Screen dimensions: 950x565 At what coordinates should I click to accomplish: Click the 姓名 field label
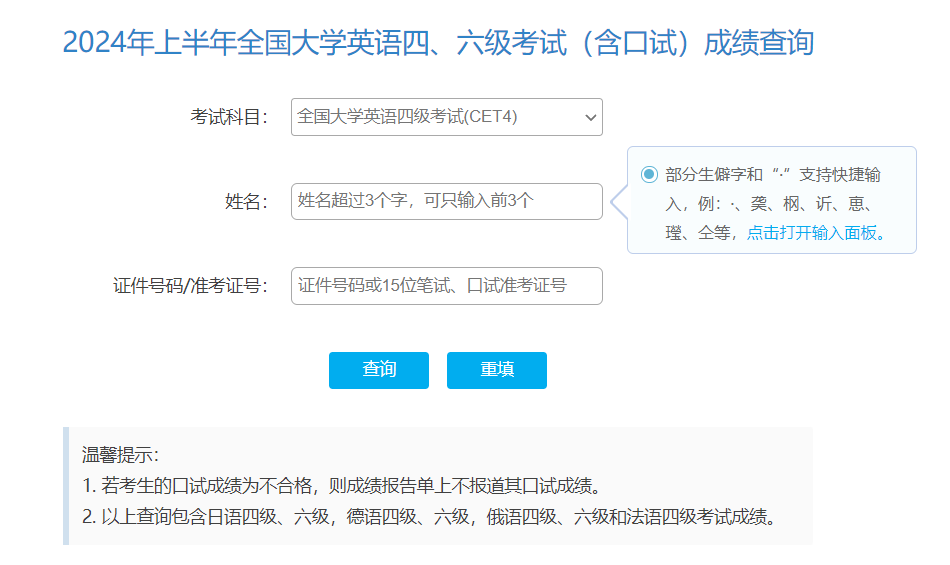point(246,202)
